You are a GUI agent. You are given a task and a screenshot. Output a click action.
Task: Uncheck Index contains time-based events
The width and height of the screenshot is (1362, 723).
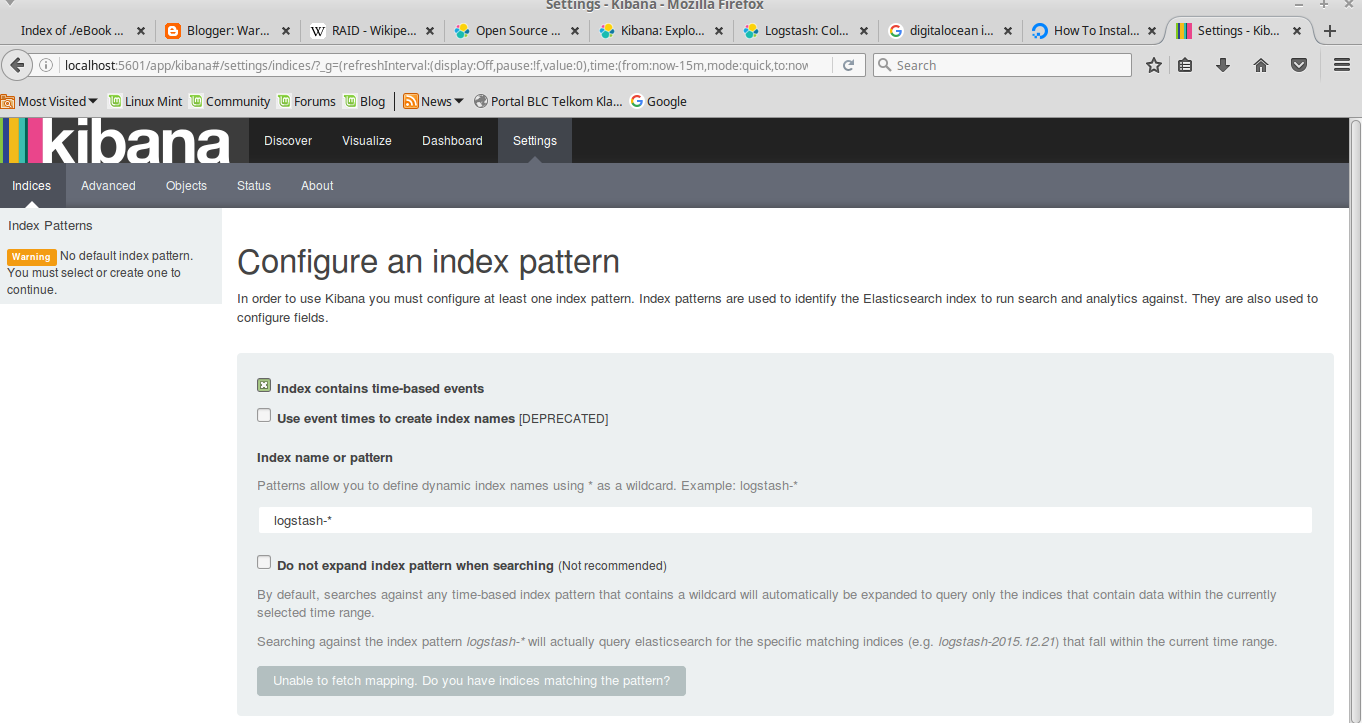pos(263,384)
